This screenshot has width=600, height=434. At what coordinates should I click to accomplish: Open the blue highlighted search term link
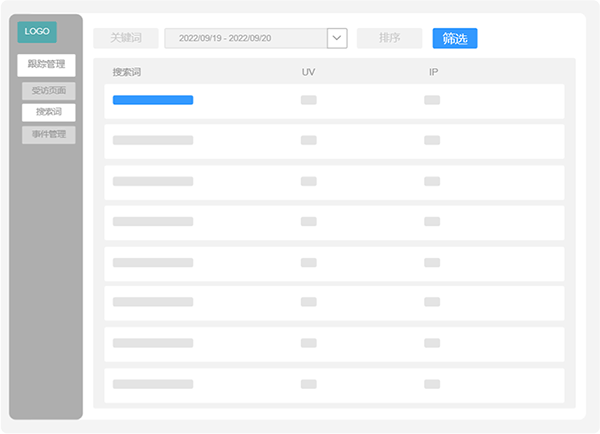click(x=153, y=100)
